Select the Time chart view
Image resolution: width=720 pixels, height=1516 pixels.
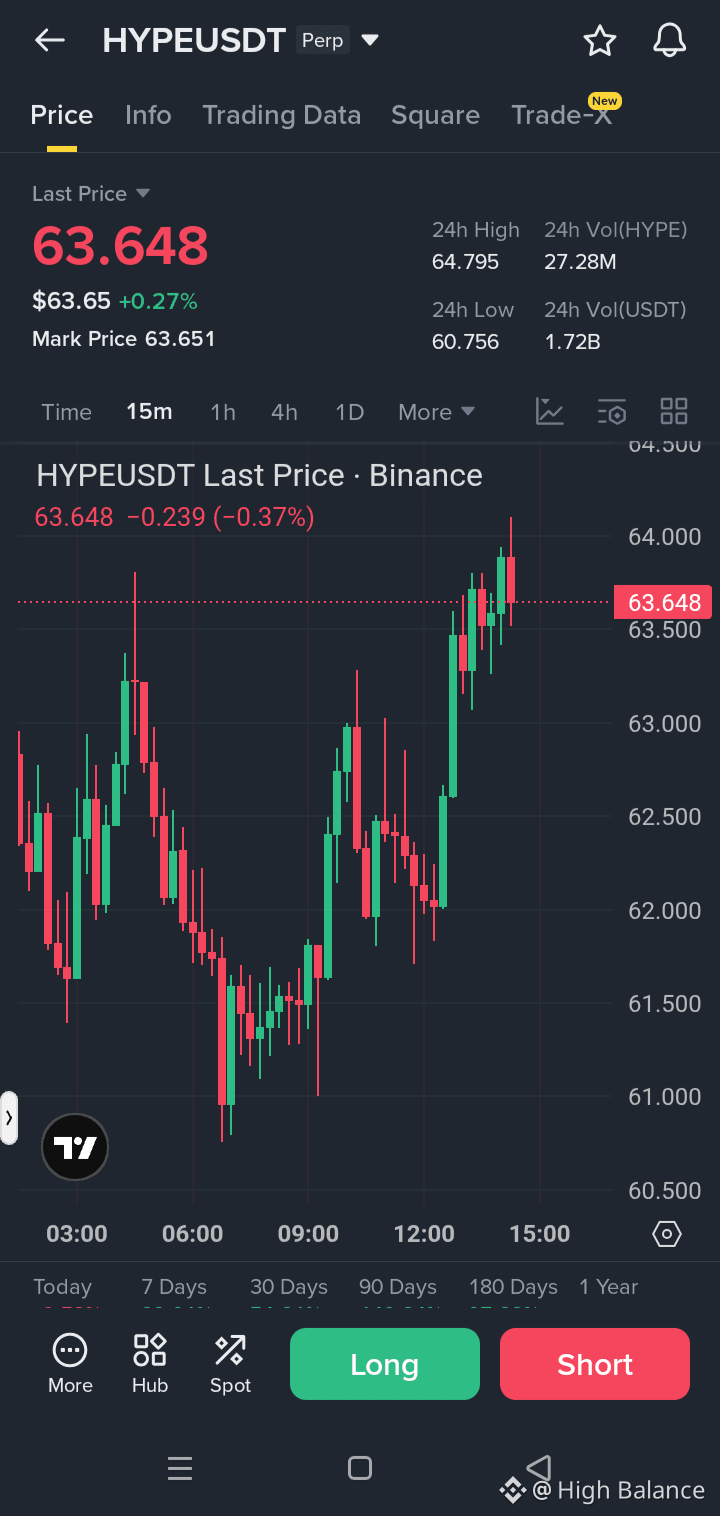(67, 412)
